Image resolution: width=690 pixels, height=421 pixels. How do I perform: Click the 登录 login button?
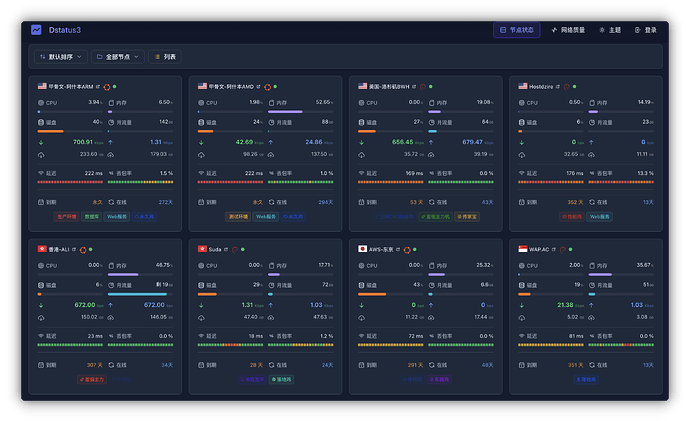point(646,30)
